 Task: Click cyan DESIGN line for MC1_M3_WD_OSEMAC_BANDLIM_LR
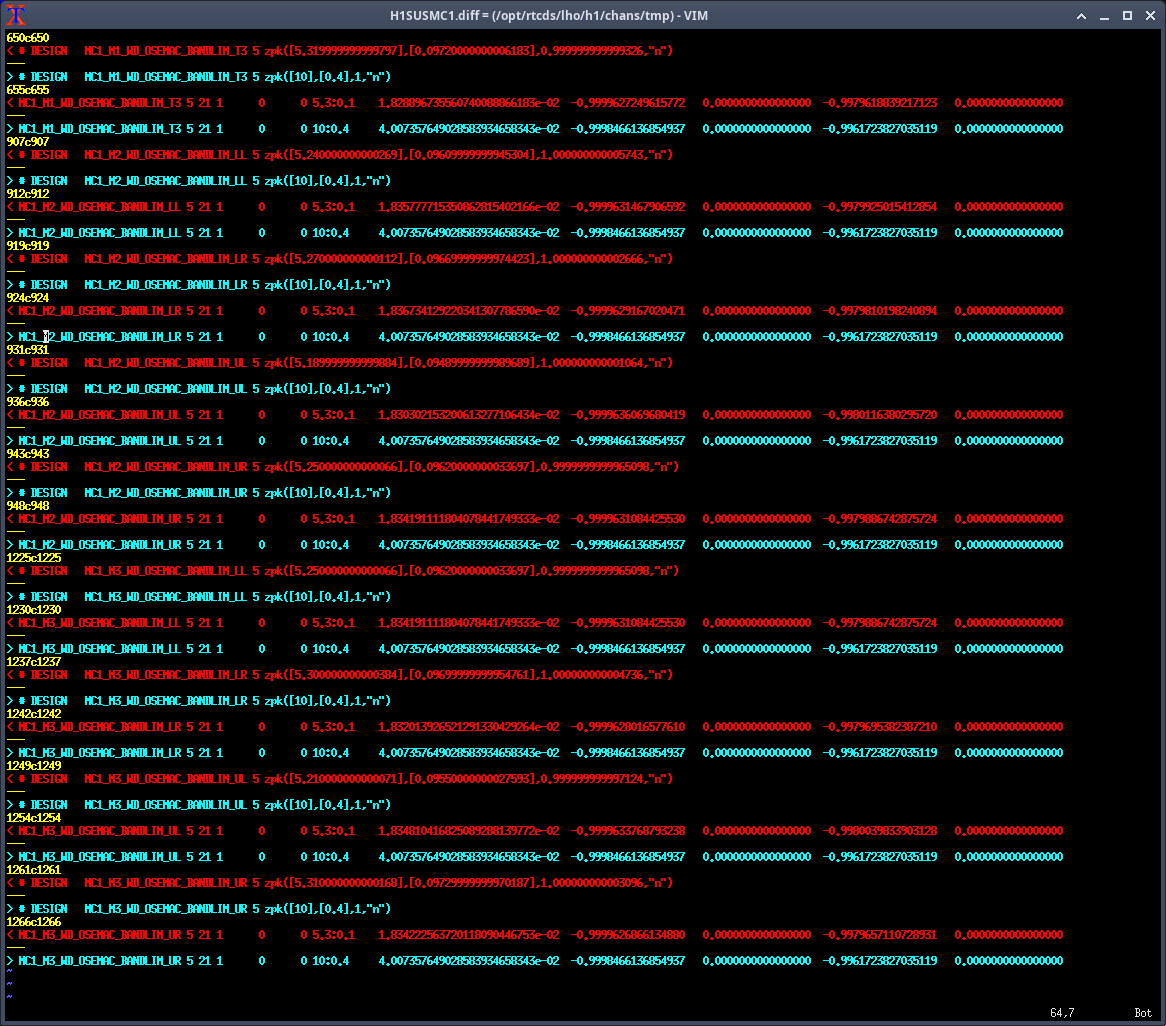point(200,700)
